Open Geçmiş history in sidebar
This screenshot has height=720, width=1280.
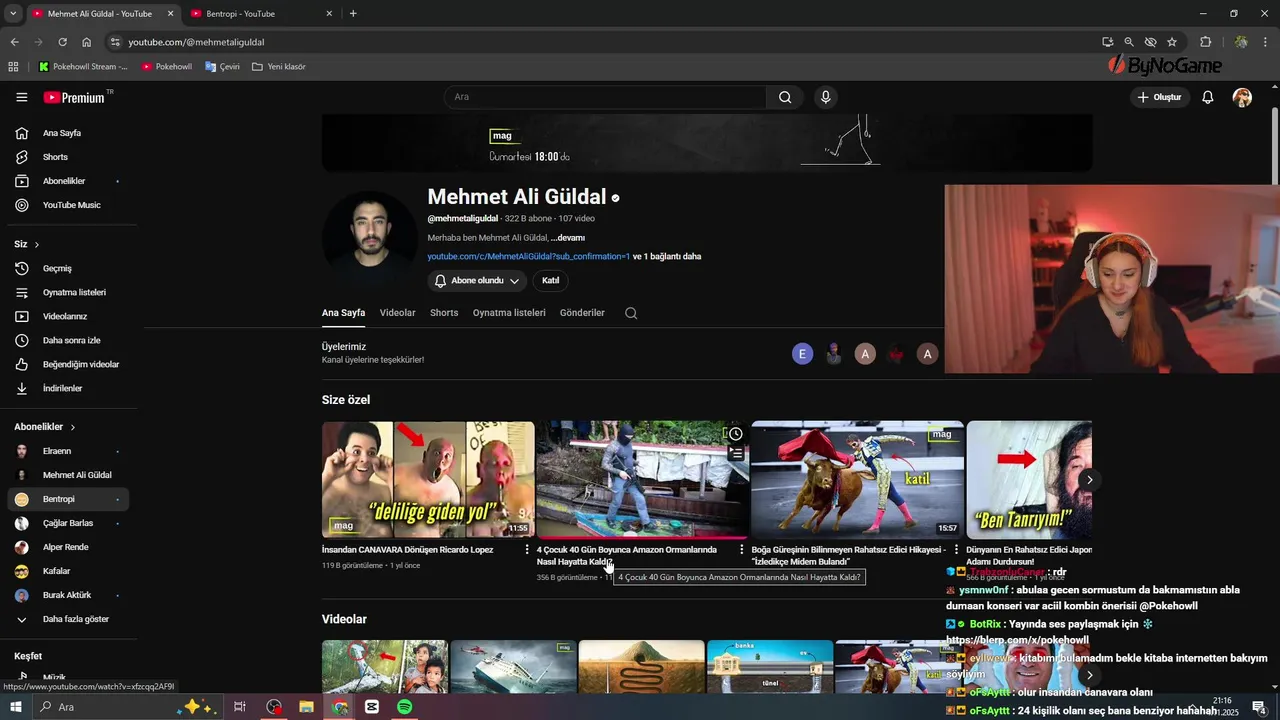(68, 268)
